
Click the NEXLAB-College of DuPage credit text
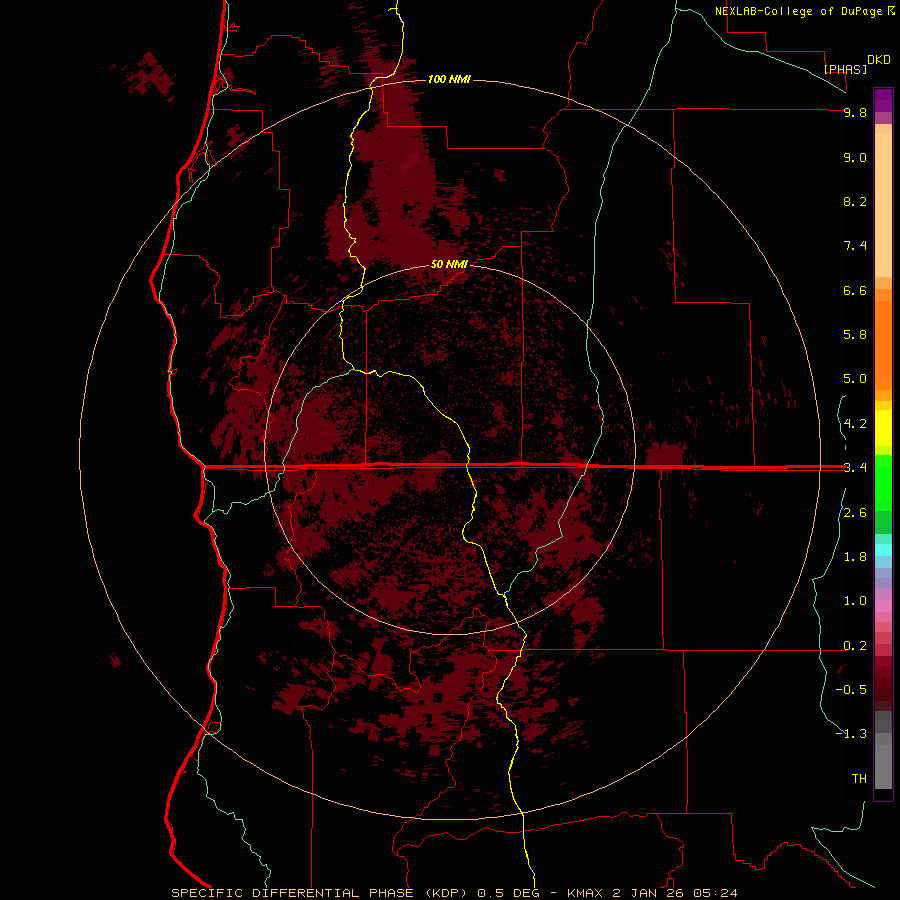click(799, 11)
